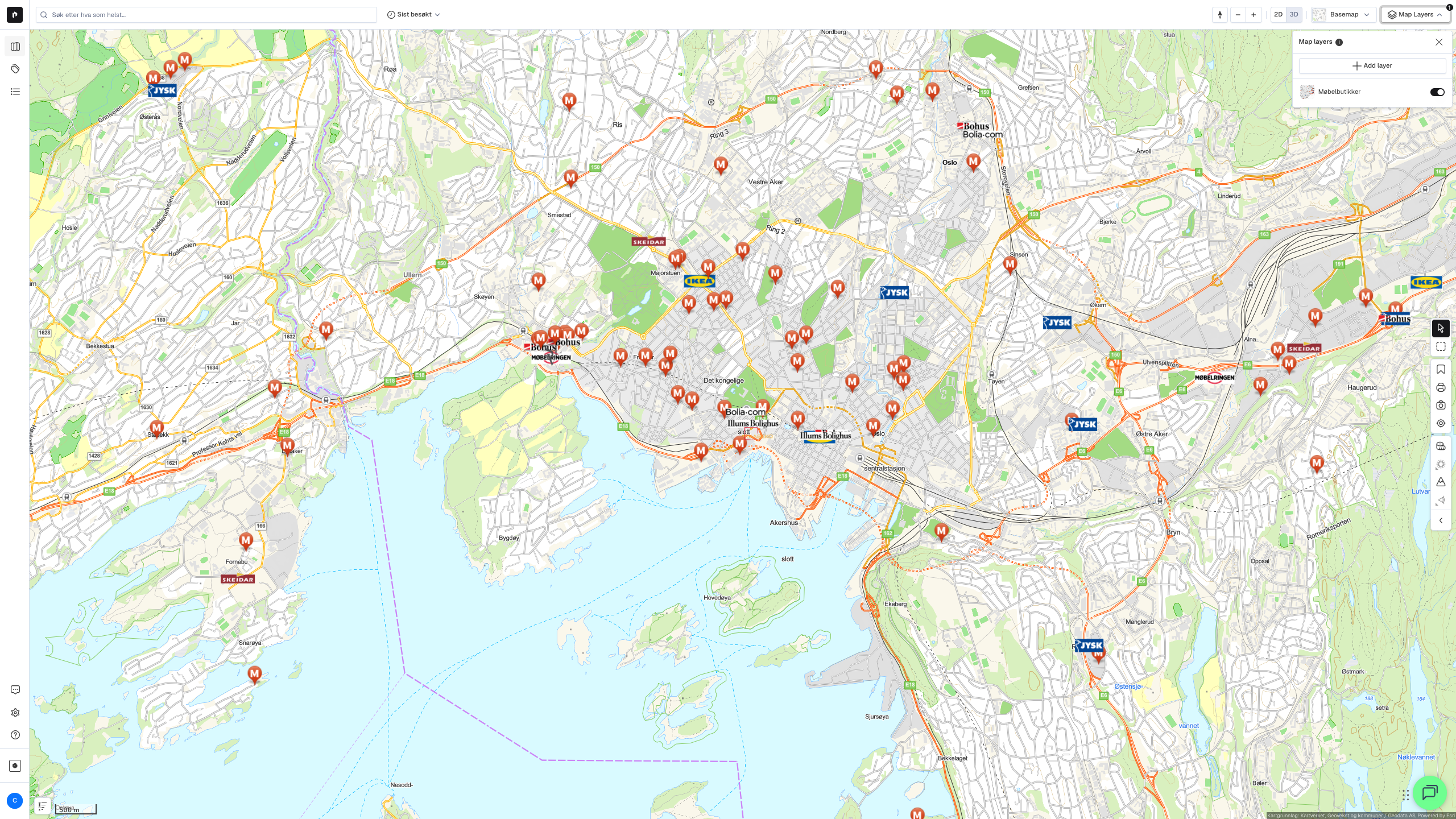Click the drag handle dots beside chat widget
This screenshot has width=1456, height=819.
(x=1405, y=795)
